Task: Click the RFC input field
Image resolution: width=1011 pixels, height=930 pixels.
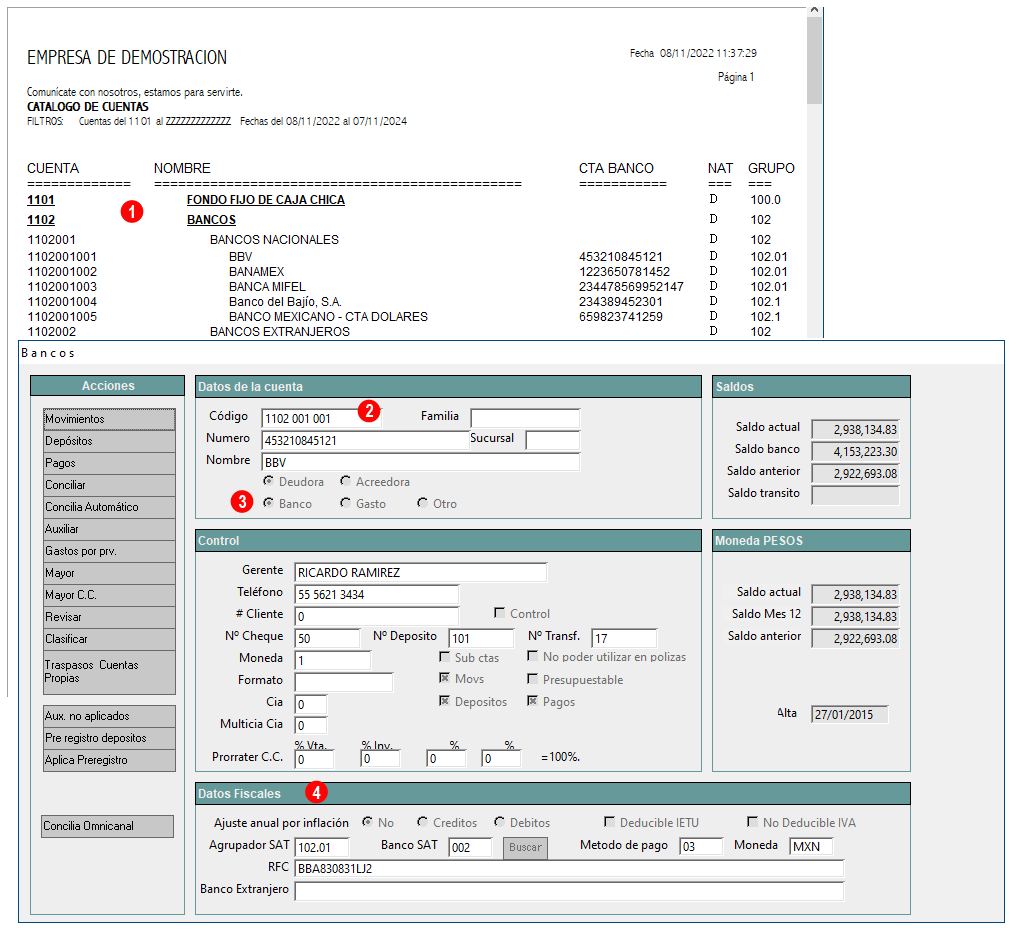Action: pos(569,869)
